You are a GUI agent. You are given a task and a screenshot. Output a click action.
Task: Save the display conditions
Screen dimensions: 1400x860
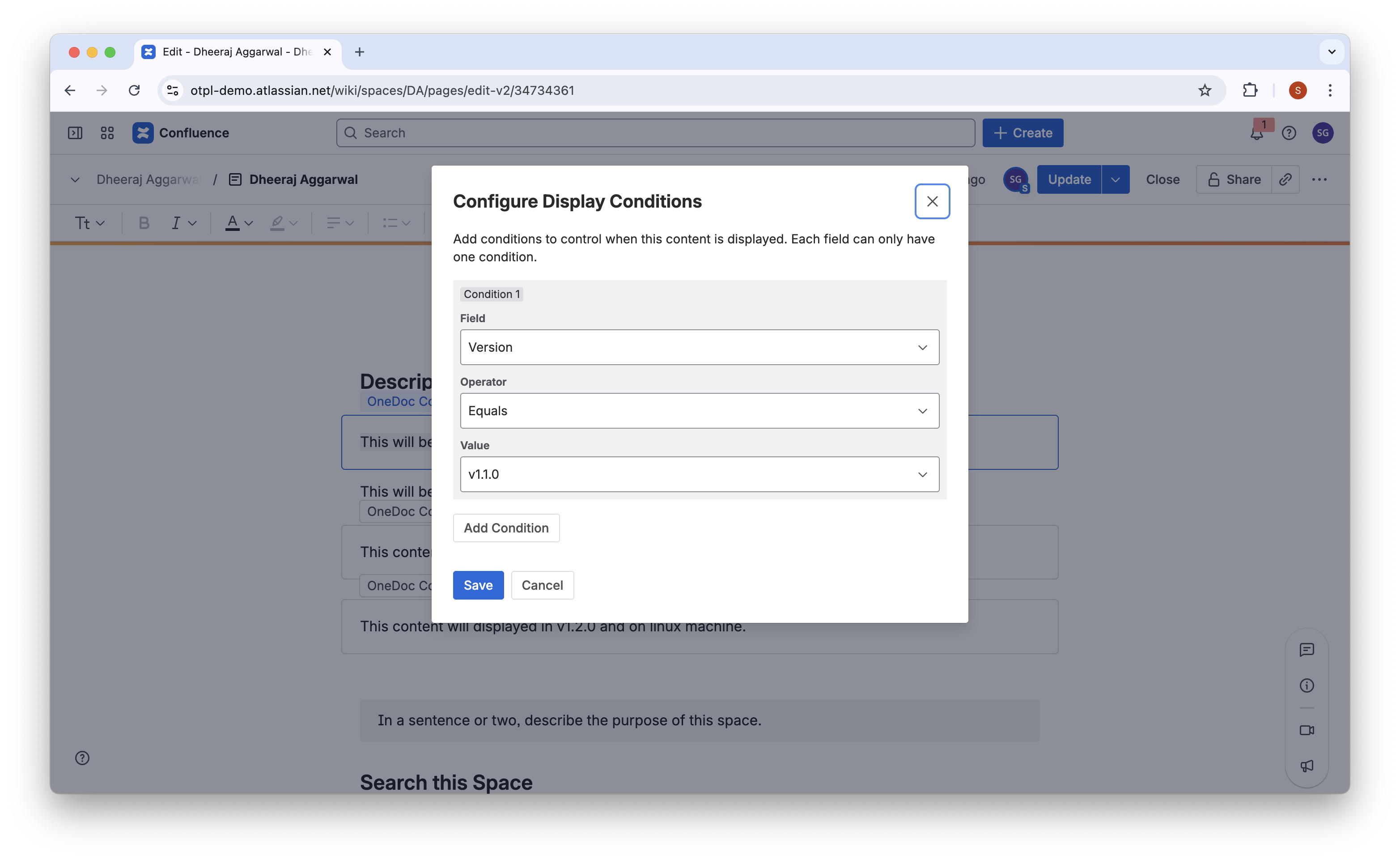[477, 585]
